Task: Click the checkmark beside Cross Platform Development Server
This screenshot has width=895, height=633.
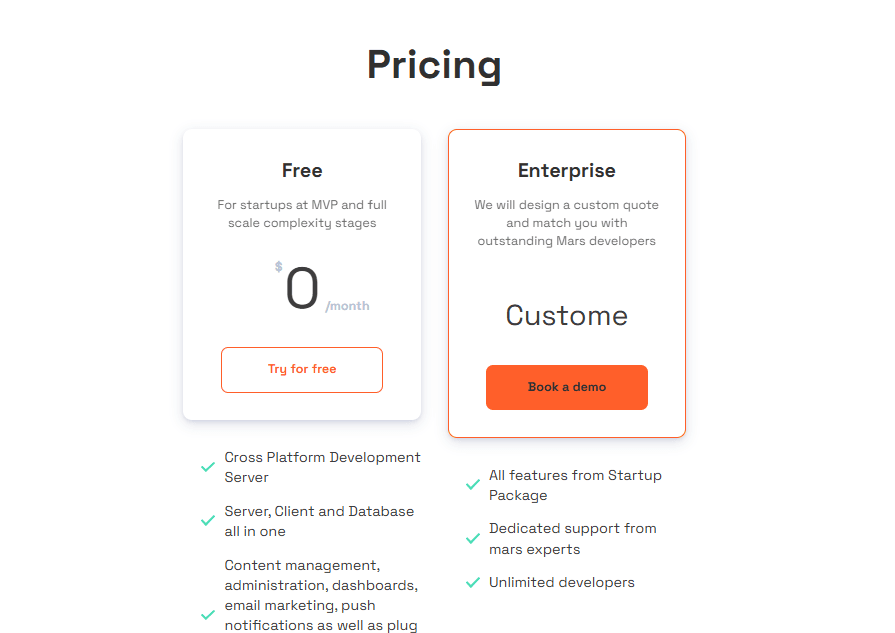Action: 208,467
